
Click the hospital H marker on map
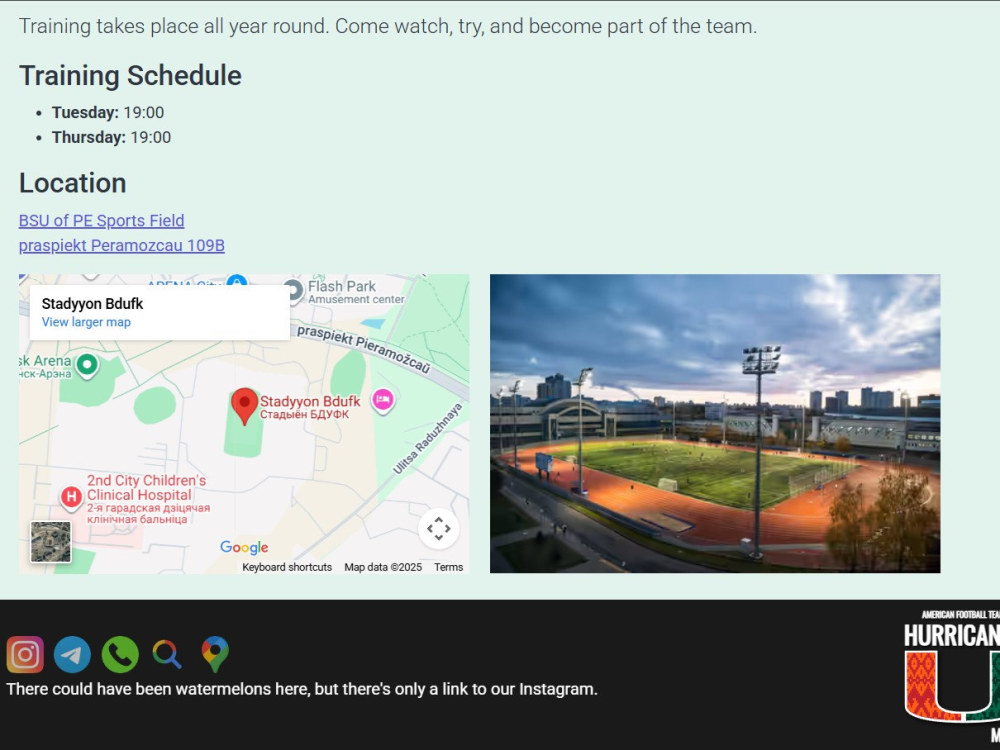point(71,497)
